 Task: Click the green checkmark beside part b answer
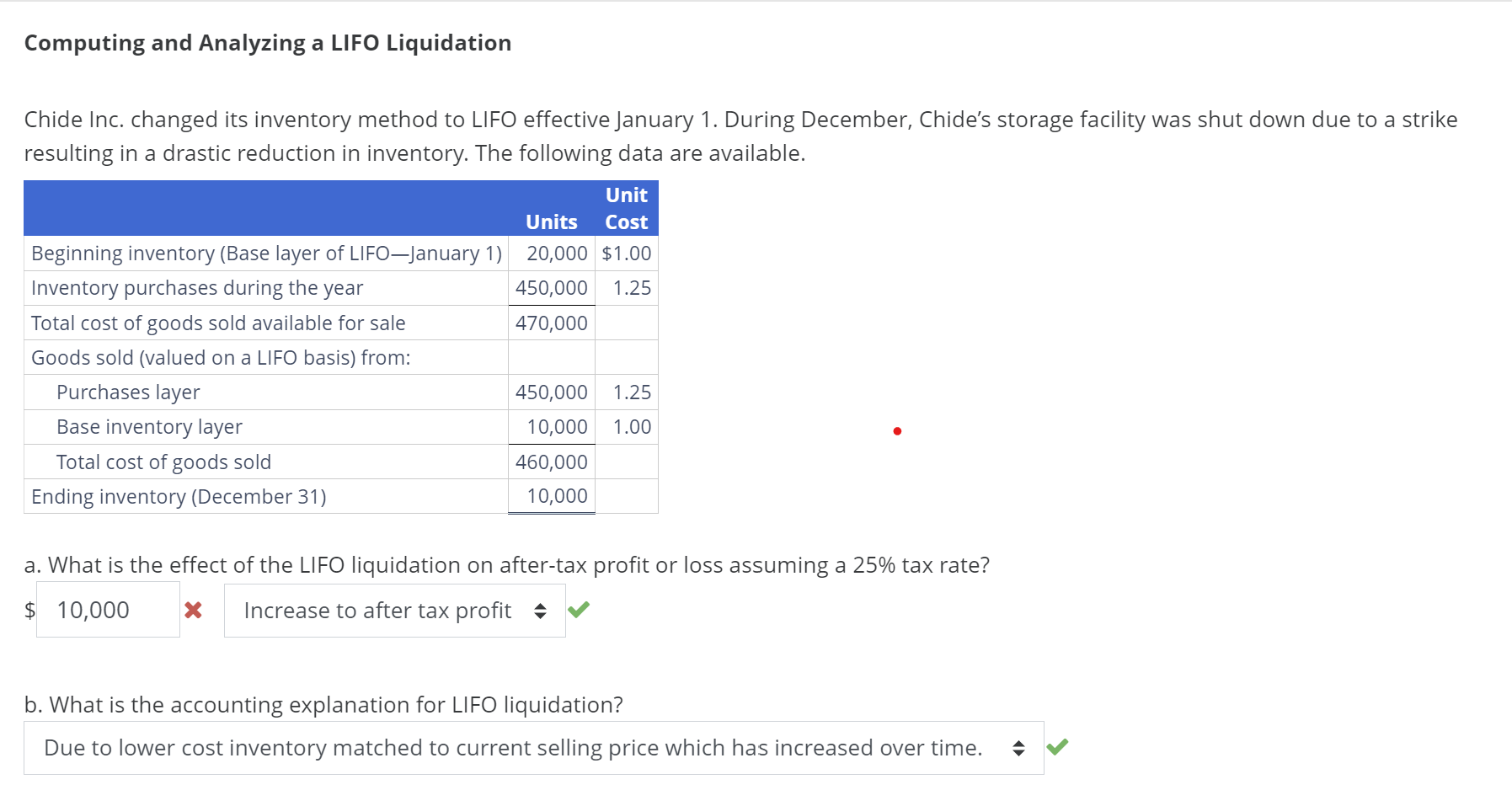(1060, 746)
